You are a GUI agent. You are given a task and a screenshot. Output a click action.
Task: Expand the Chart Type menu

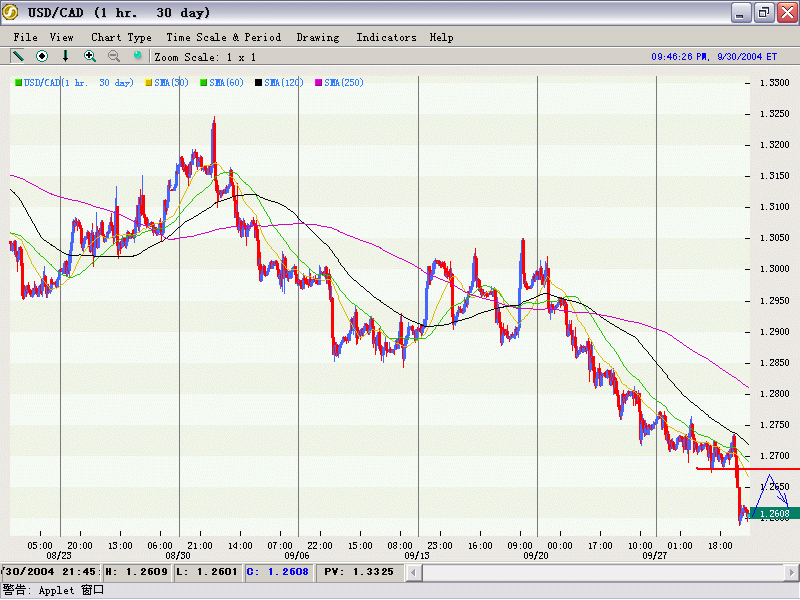pyautogui.click(x=121, y=37)
